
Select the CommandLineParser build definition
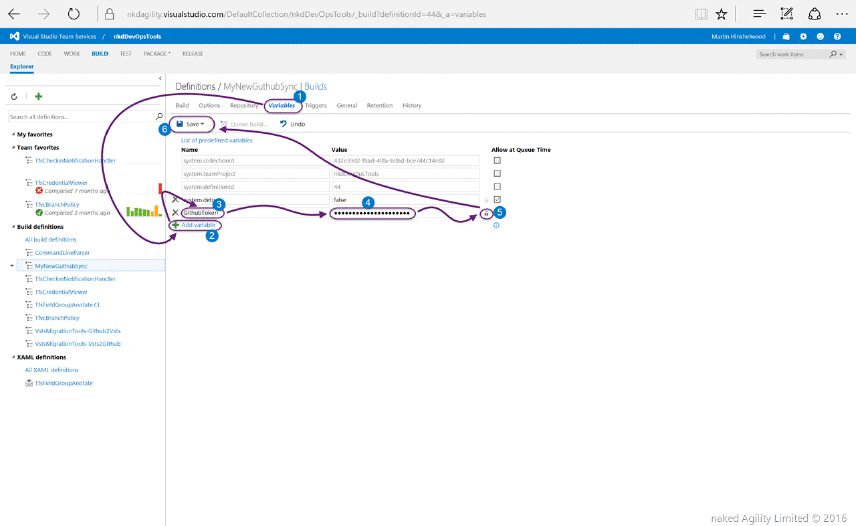pyautogui.click(x=62, y=253)
